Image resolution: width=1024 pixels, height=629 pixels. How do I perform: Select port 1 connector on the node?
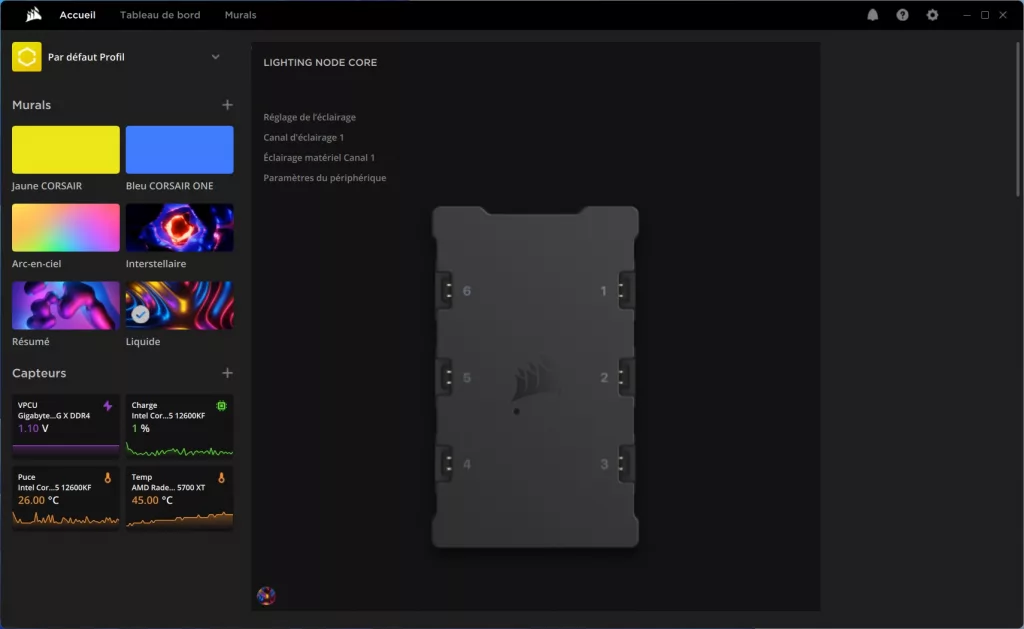click(x=626, y=291)
